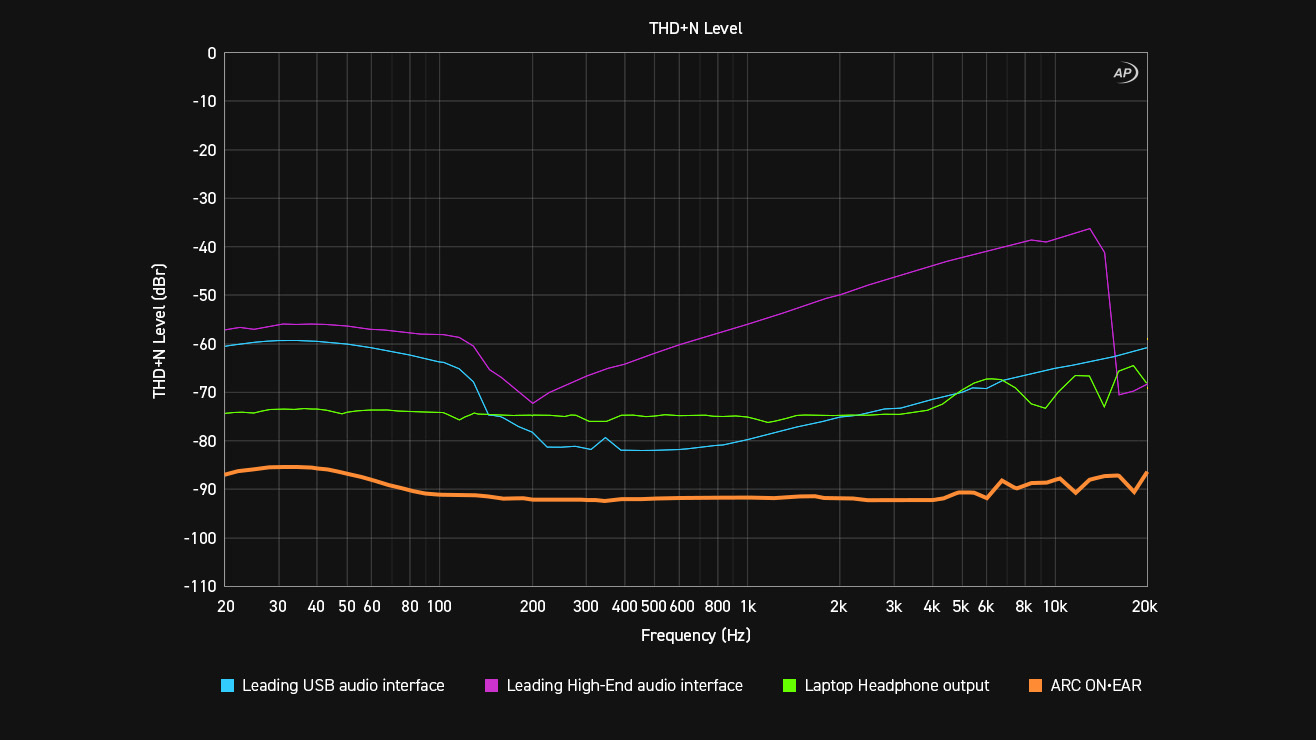Click the THD+N Level chart title
Image resolution: width=1316 pixels, height=740 pixels.
[696, 28]
